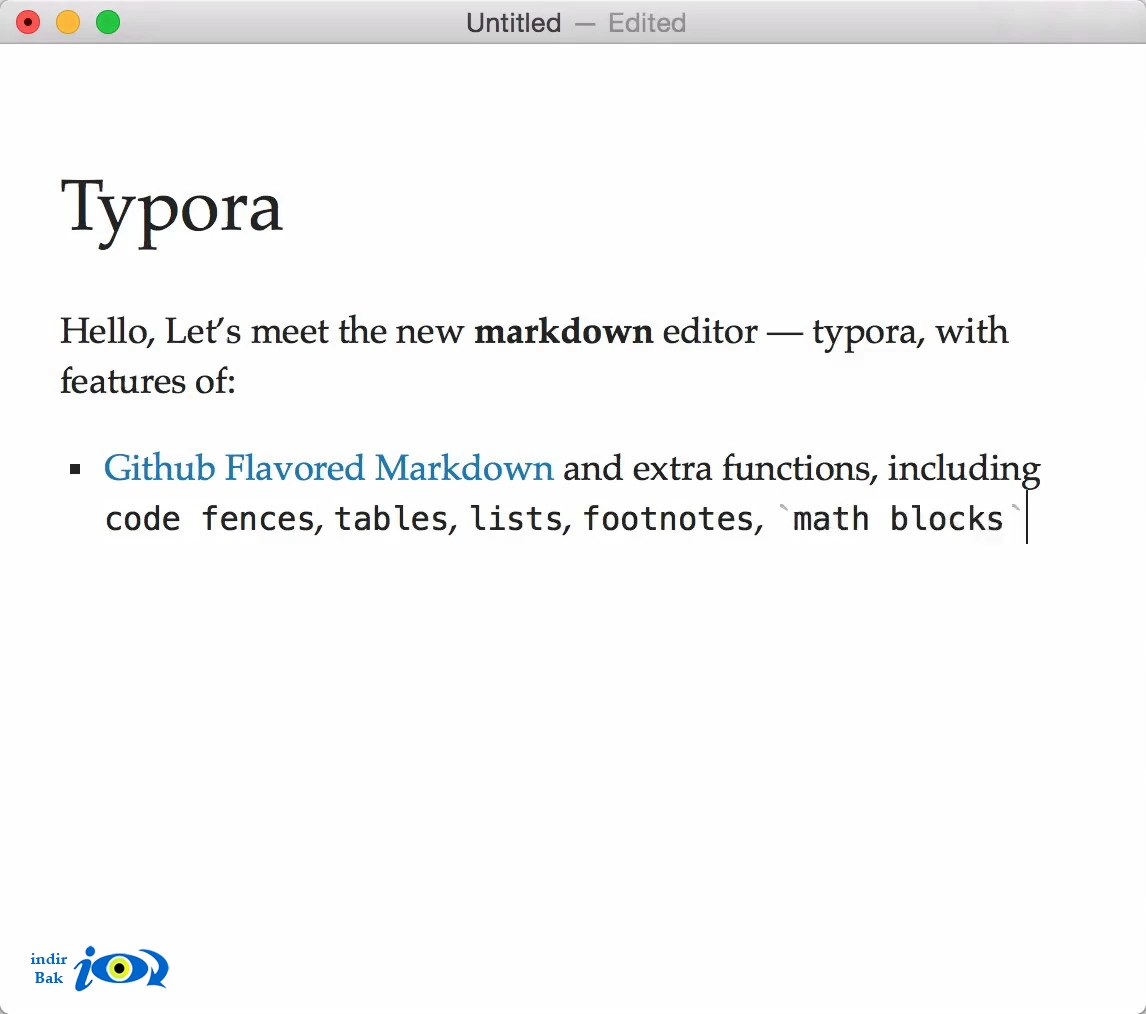Image resolution: width=1146 pixels, height=1014 pixels.
Task: Click the word 'footnotes' in the list
Action: point(669,519)
